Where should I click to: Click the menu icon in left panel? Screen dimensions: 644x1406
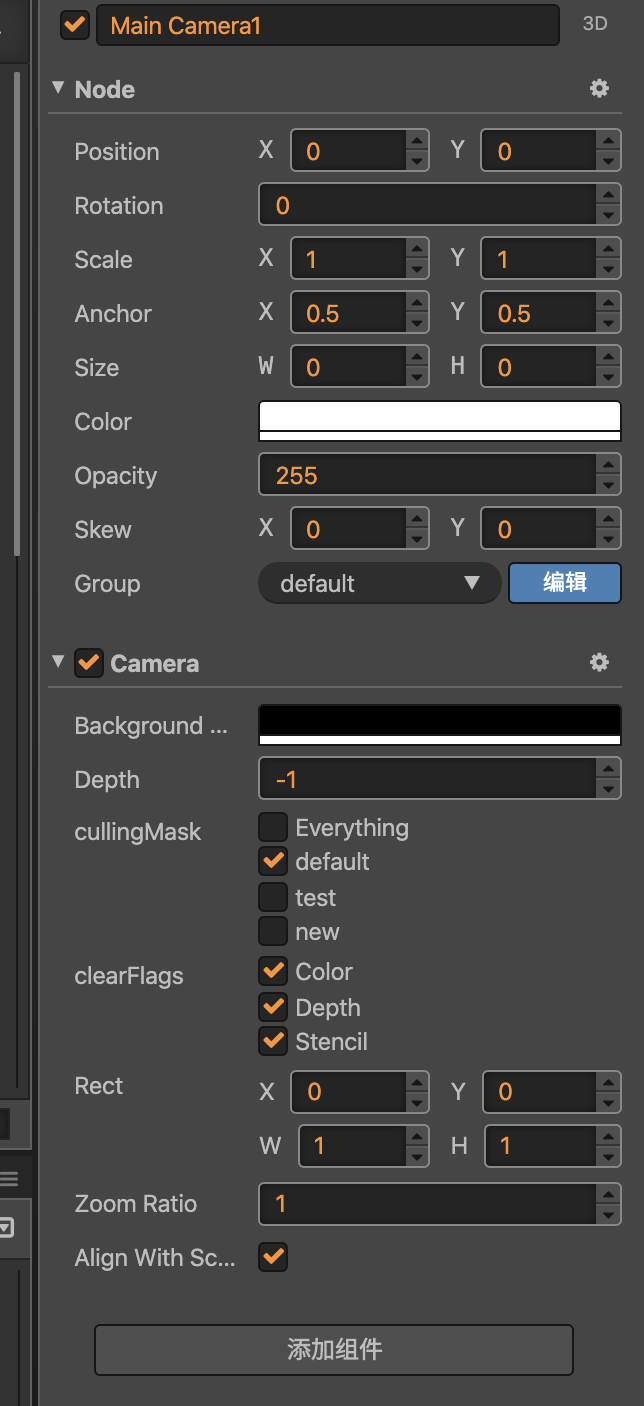coord(9,1180)
